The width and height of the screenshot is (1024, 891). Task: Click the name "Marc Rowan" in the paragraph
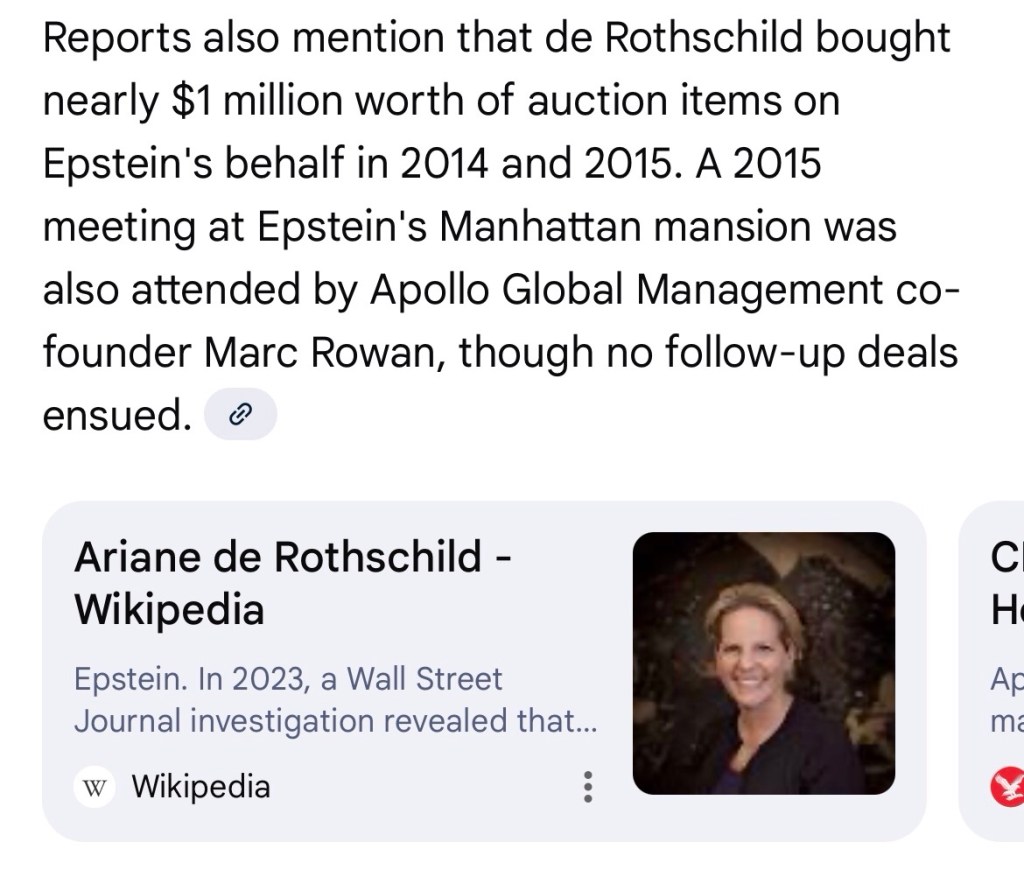328,353
